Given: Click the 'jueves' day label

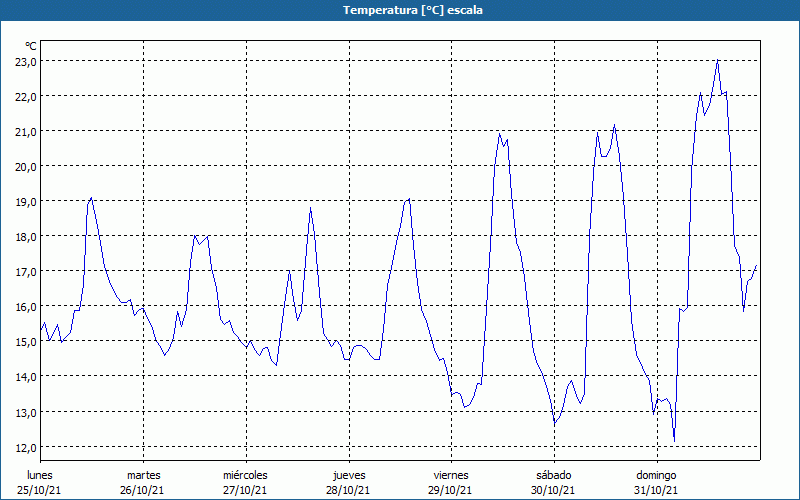Looking at the screenshot, I should (349, 476).
